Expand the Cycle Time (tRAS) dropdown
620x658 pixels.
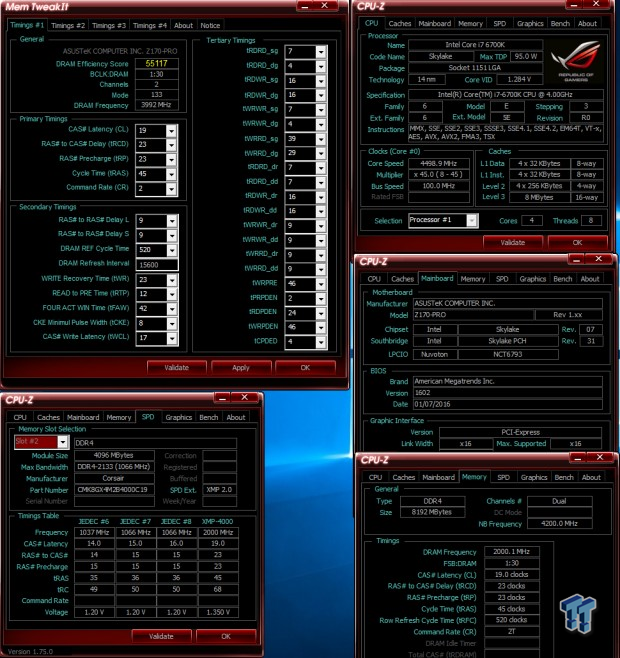(171, 175)
